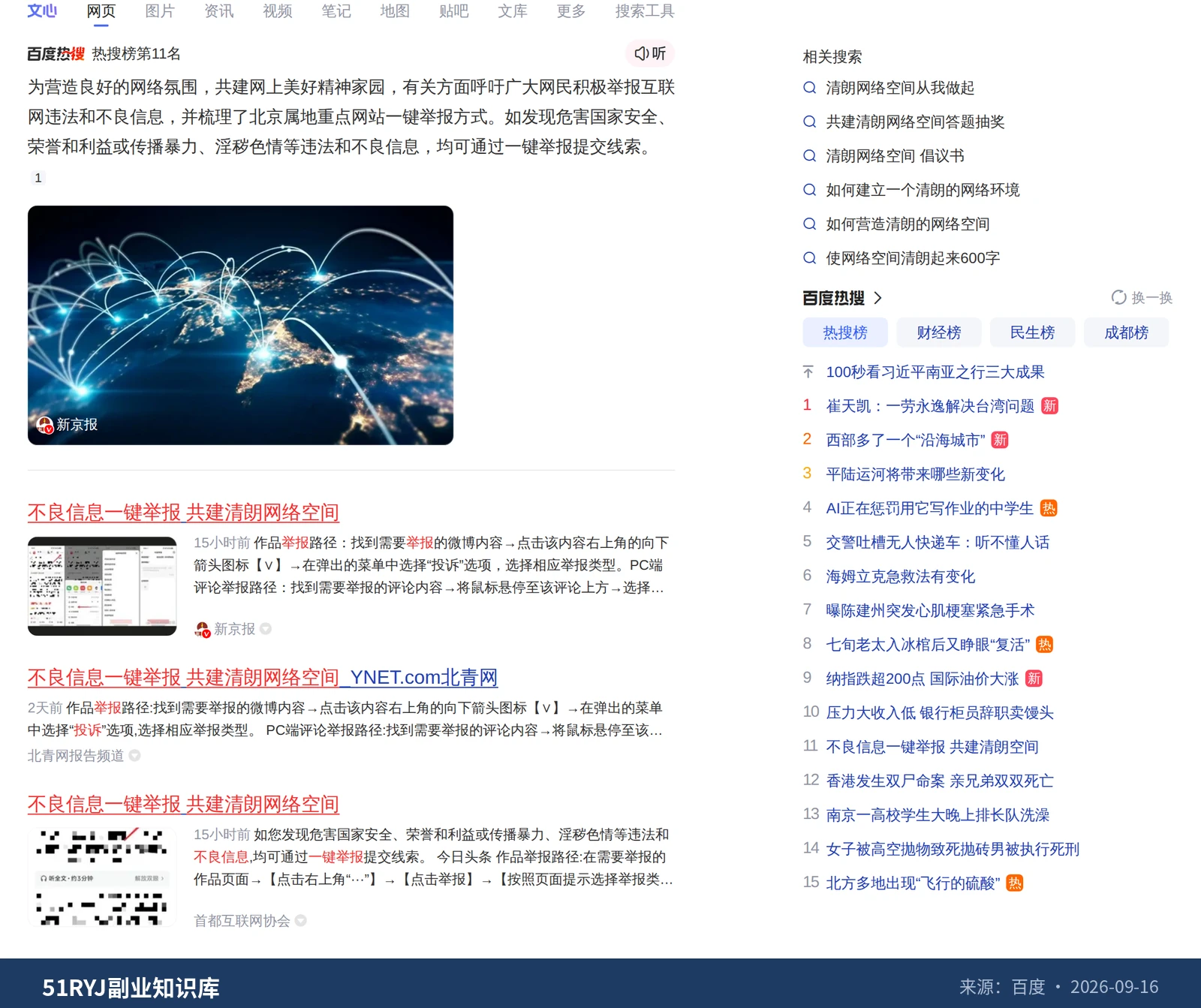This screenshot has height=1008, width=1201.
Task: Click the 北青网报告频道 source name
Action: pyautogui.click(x=76, y=756)
